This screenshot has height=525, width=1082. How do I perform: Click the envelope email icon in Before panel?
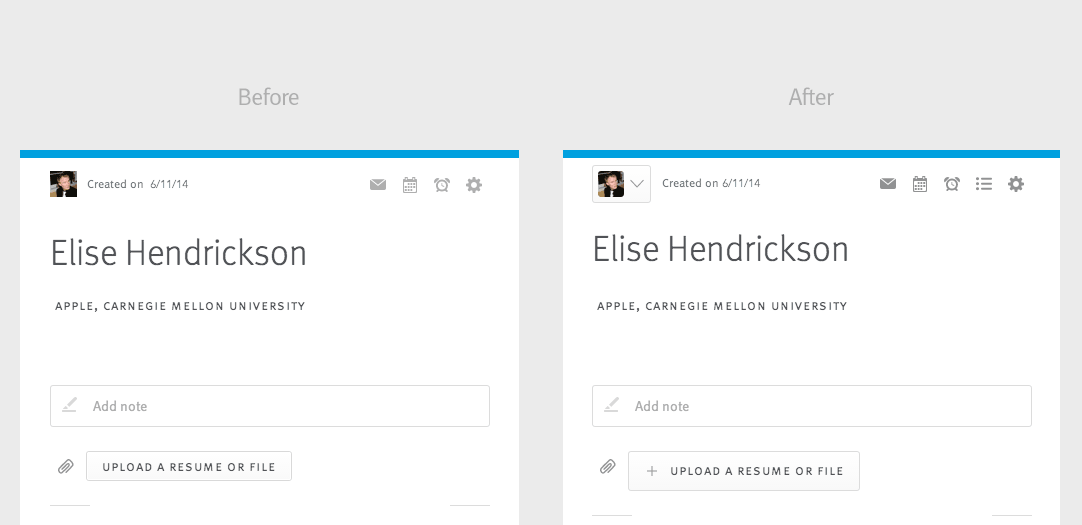(x=377, y=185)
